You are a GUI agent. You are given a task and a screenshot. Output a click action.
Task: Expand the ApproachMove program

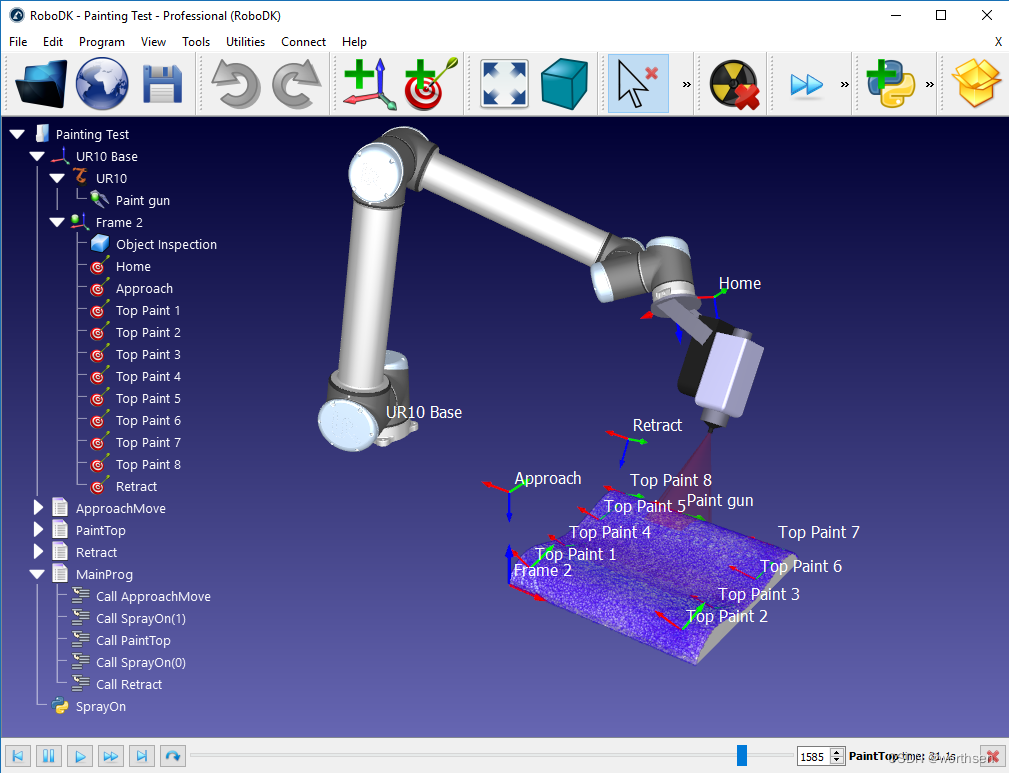coord(38,508)
